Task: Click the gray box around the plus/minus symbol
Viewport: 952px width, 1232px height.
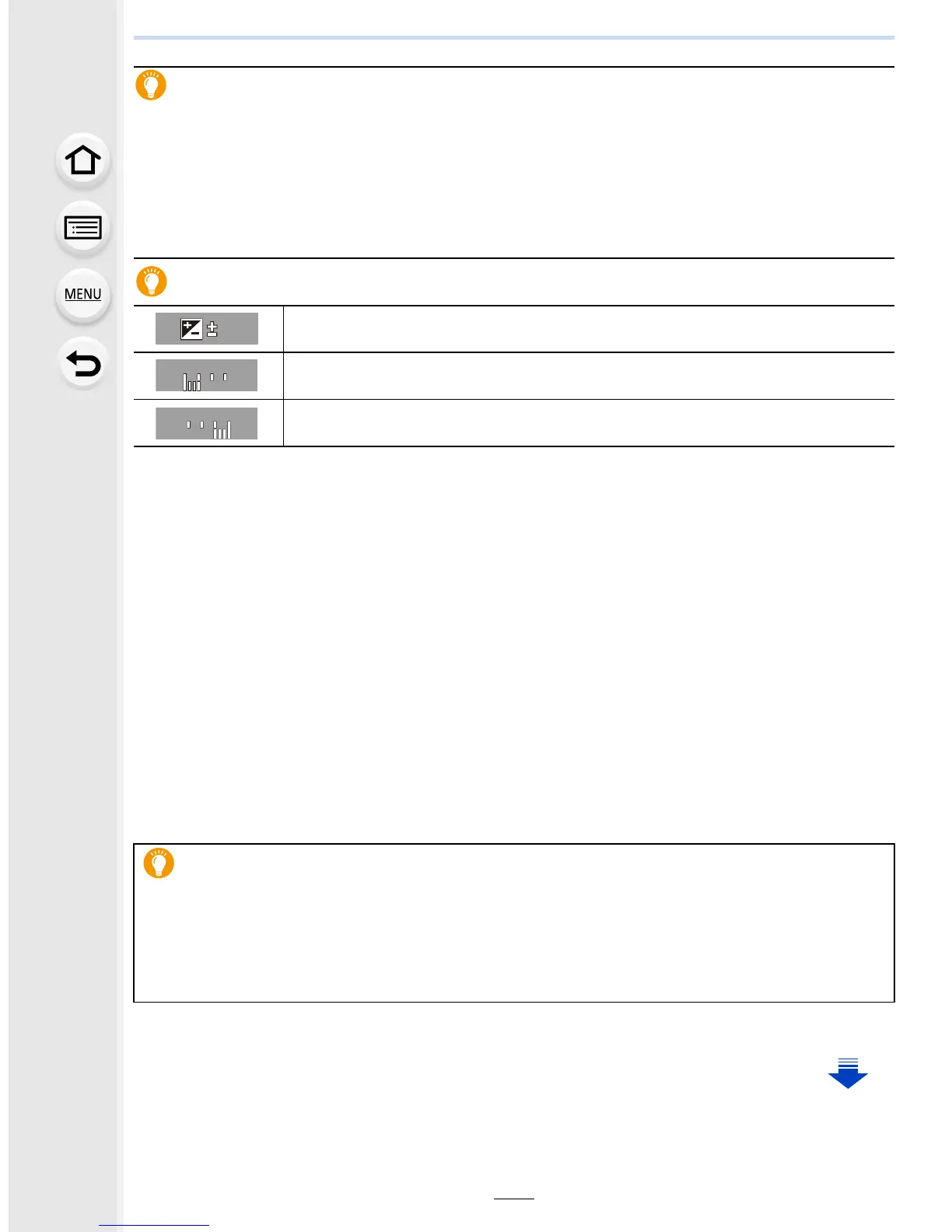Action: 206,328
